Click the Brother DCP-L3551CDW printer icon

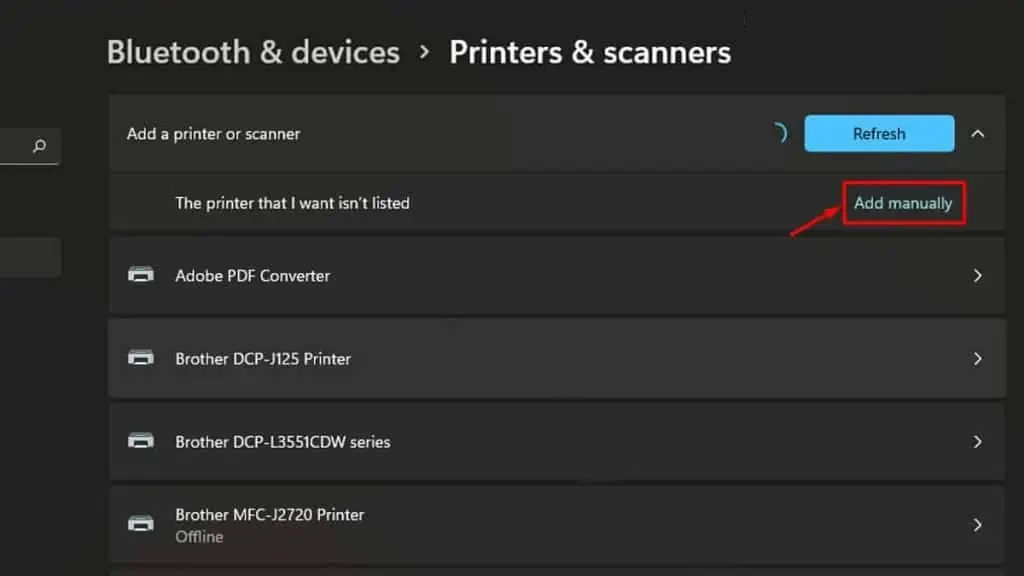(141, 441)
